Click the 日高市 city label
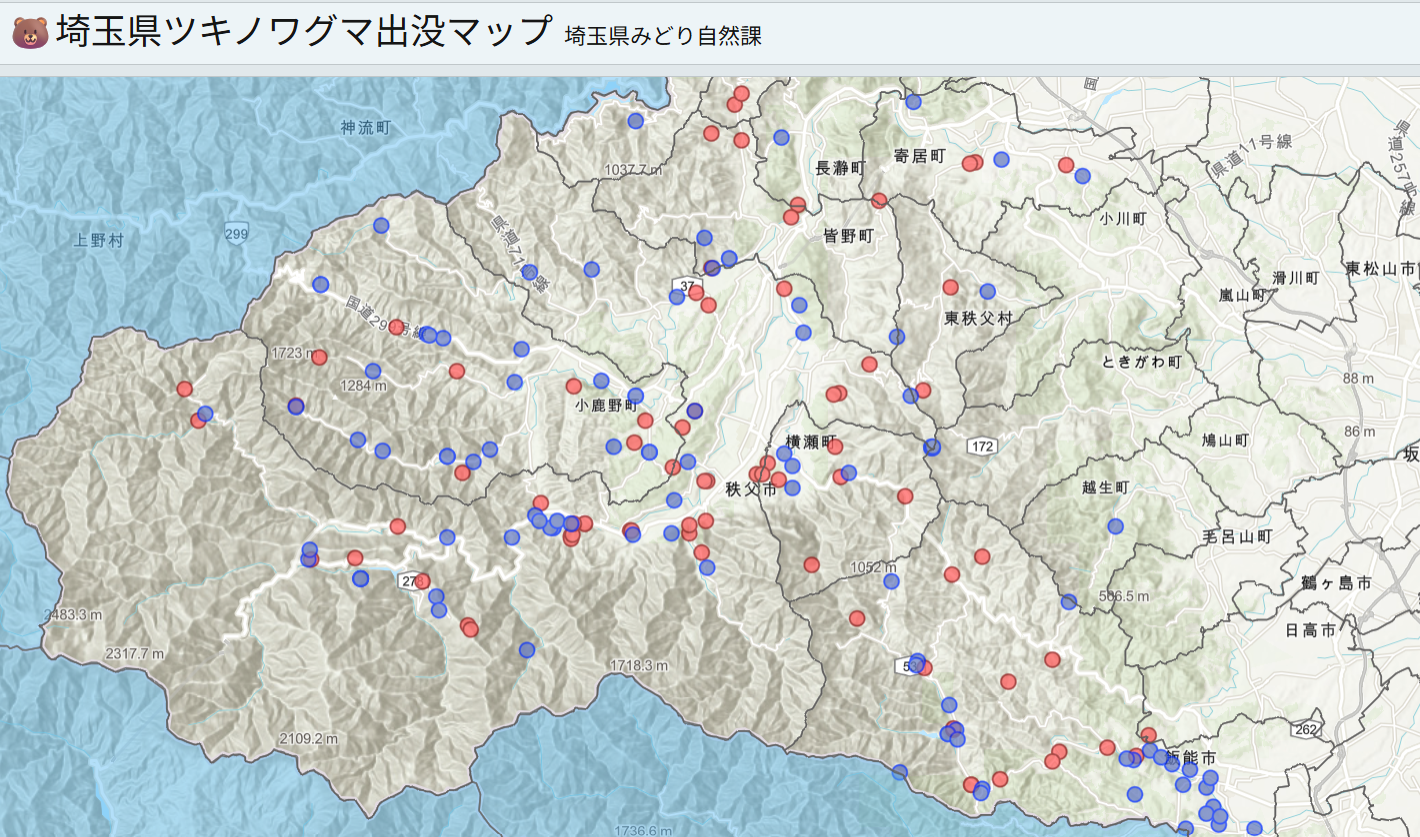Viewport: 1420px width, 837px height. click(1311, 630)
